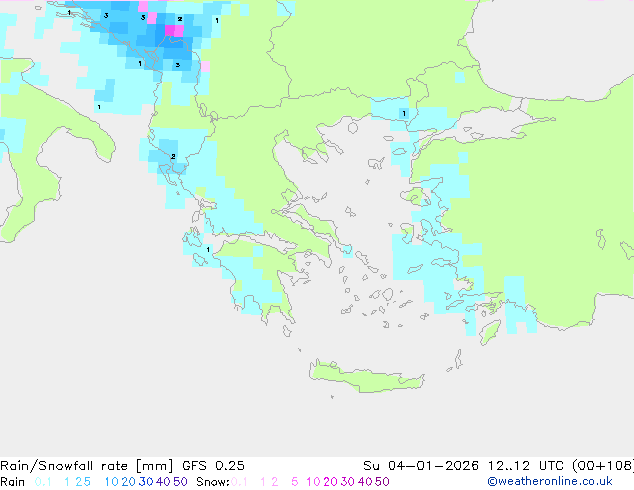This screenshot has height=490, width=634.
Task: Click the rain value '2' on Albanian coast
Action: [173, 156]
